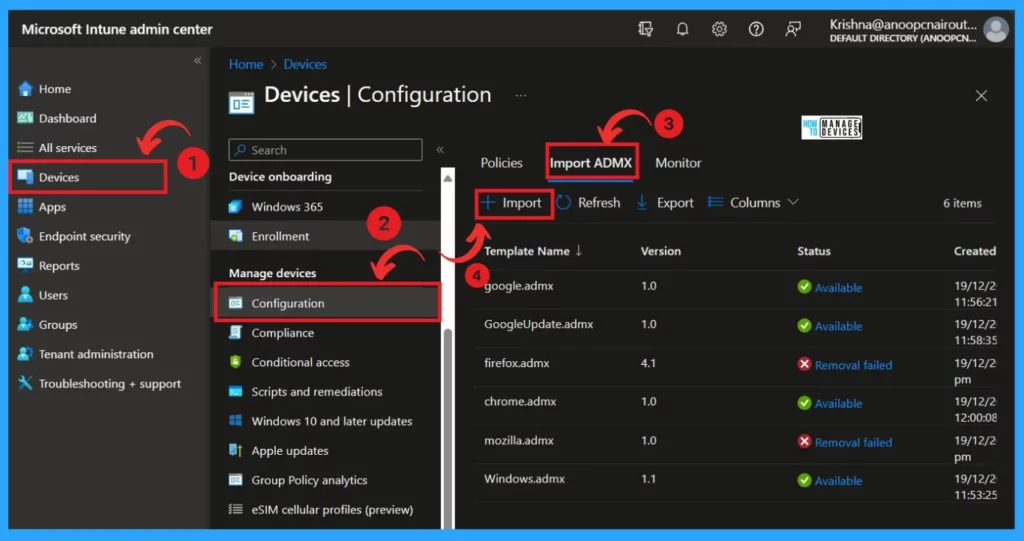Click the Group Policy analytics icon
Viewport: 1024px width, 541px height.
click(x=236, y=480)
